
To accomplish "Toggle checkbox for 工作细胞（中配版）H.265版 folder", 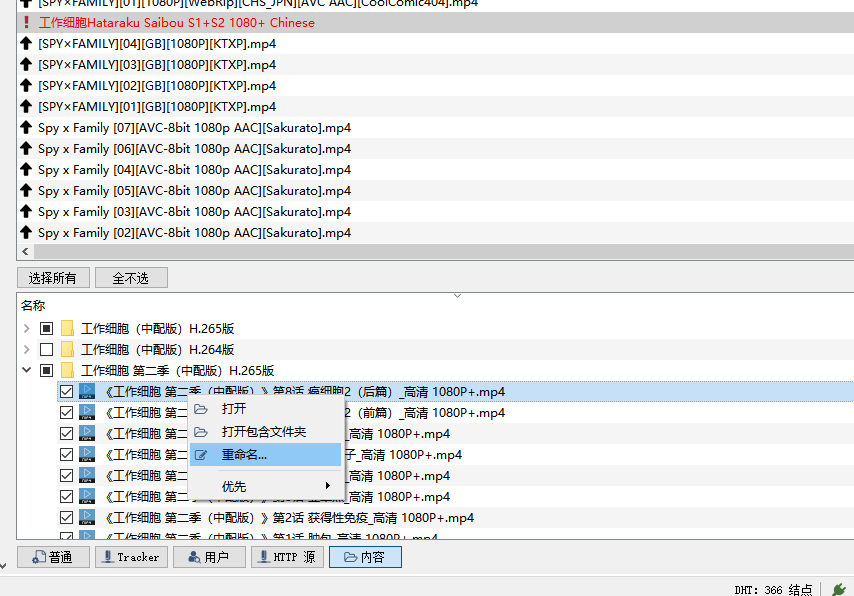I will click(46, 329).
